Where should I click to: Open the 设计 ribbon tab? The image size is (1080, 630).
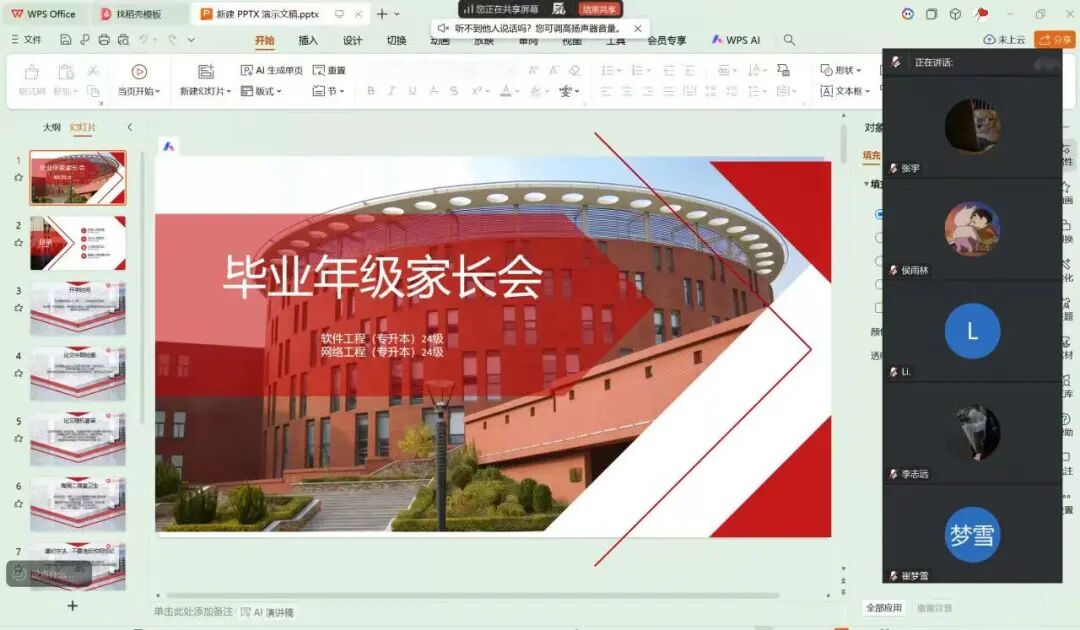tap(352, 41)
